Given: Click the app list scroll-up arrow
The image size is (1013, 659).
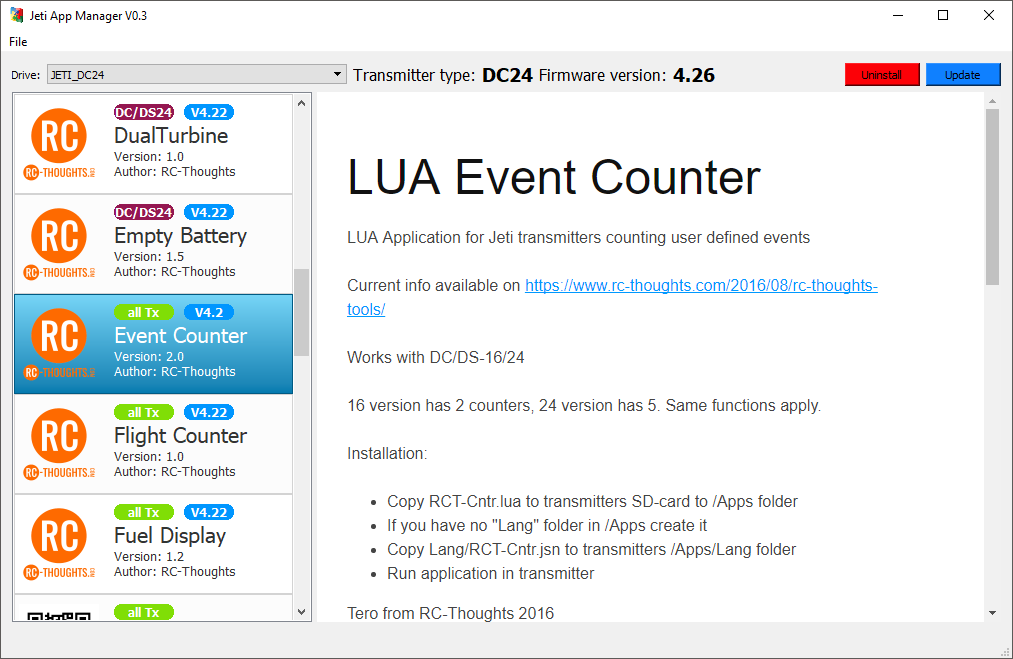Looking at the screenshot, I should tap(302, 103).
